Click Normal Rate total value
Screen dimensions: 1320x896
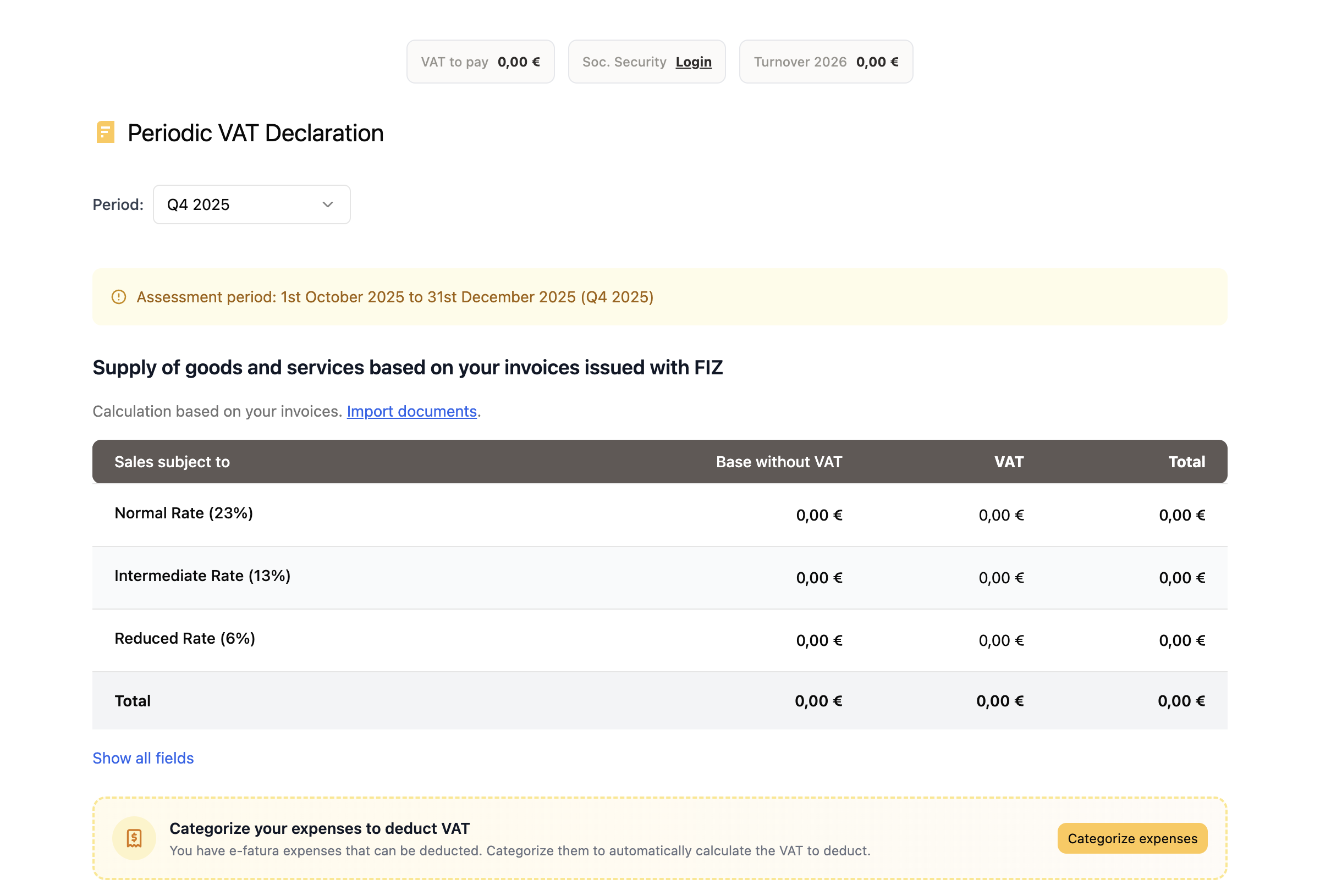tap(1182, 515)
